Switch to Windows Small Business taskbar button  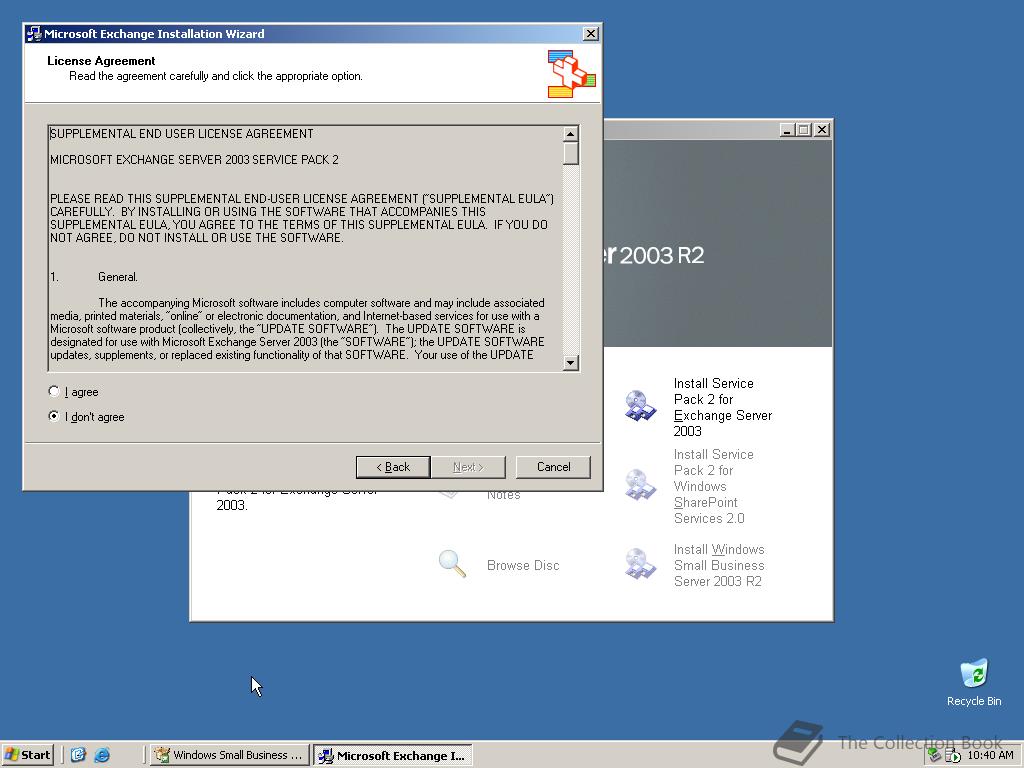230,755
